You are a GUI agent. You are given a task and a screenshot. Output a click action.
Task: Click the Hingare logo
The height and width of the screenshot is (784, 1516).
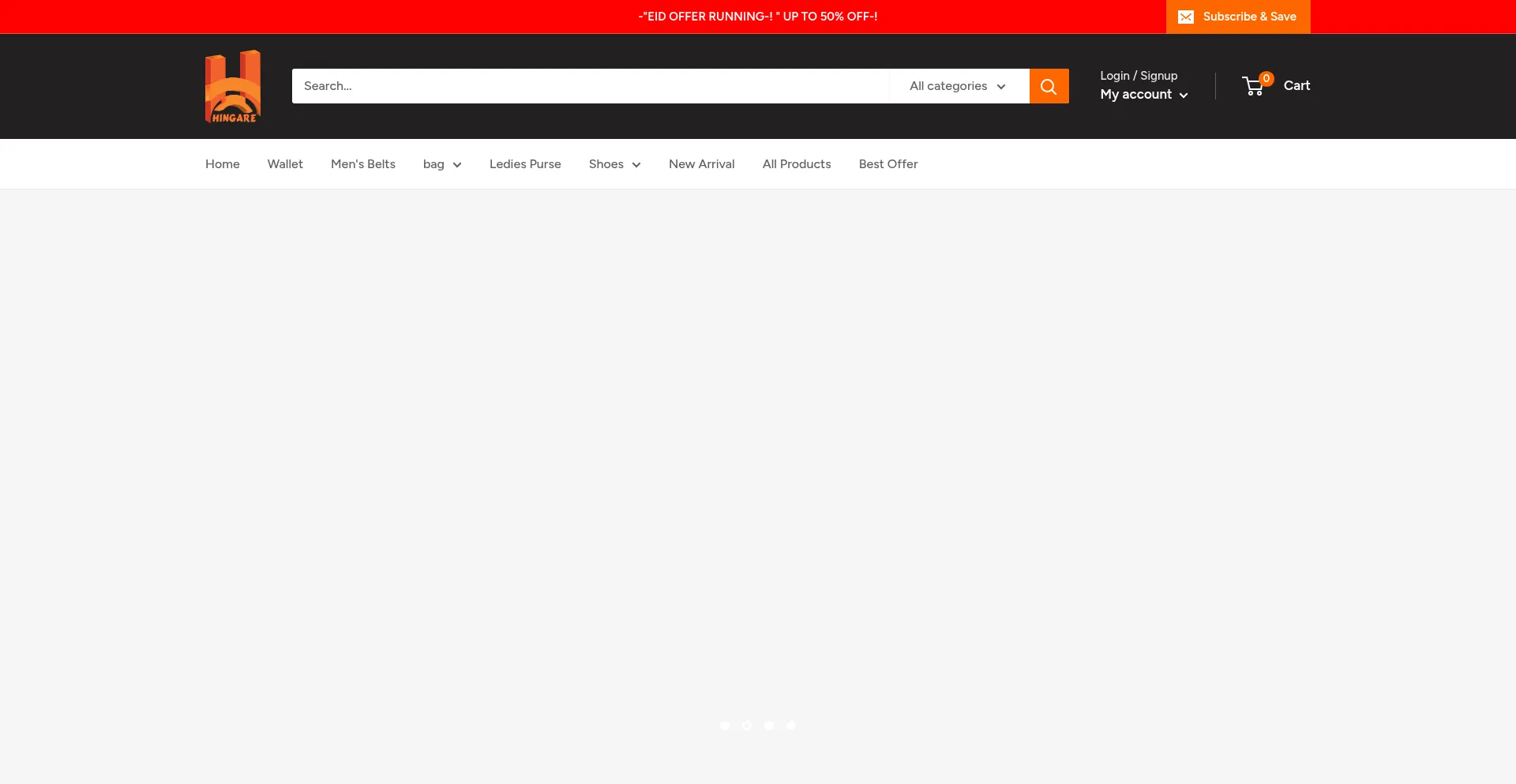pos(233,86)
